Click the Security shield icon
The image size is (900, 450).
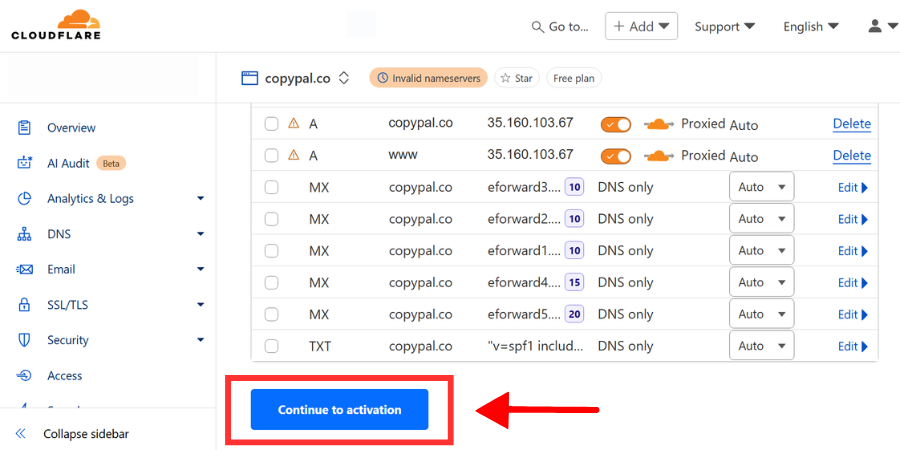(x=24, y=340)
